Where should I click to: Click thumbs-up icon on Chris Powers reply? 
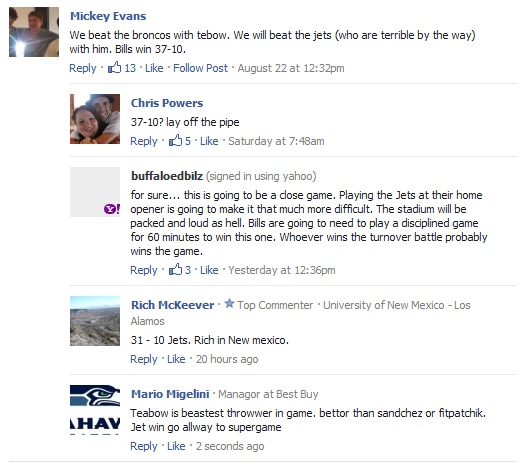click(x=175, y=140)
